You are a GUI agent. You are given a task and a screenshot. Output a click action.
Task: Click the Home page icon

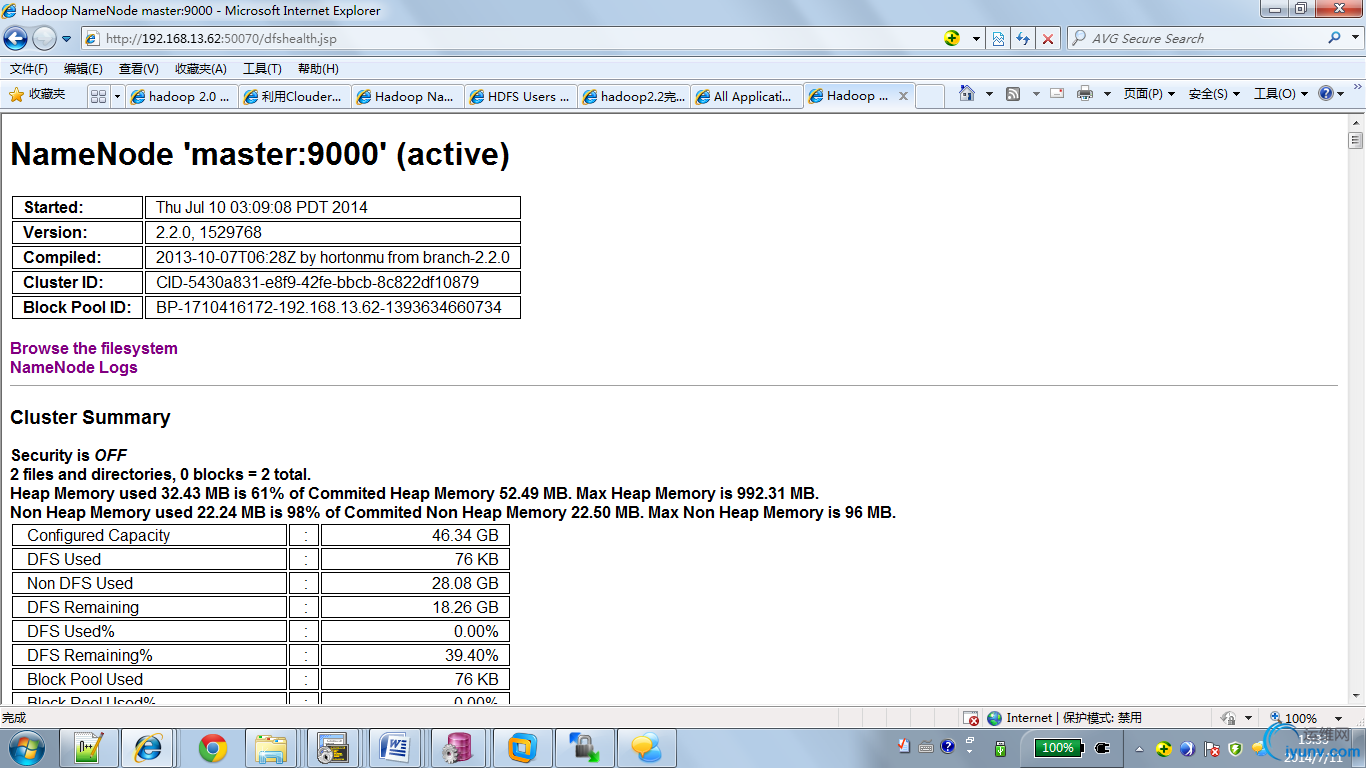[966, 93]
